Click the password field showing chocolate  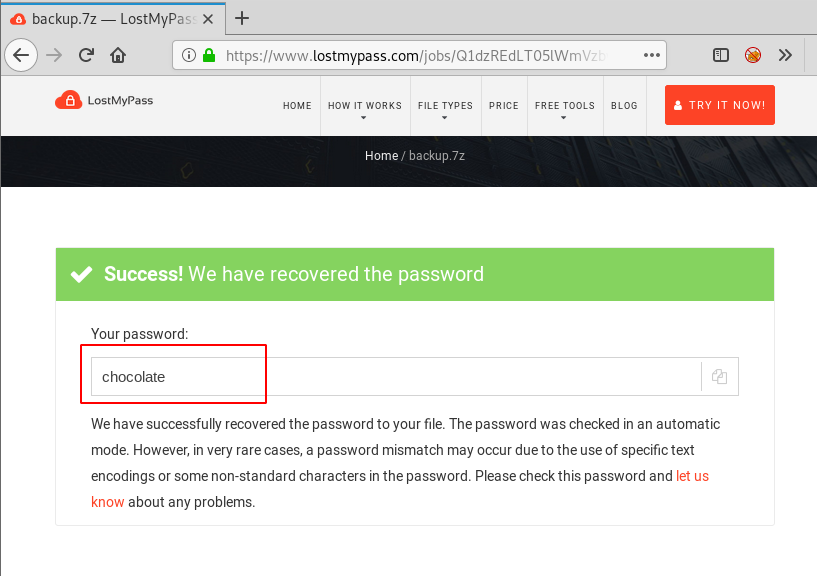point(396,376)
